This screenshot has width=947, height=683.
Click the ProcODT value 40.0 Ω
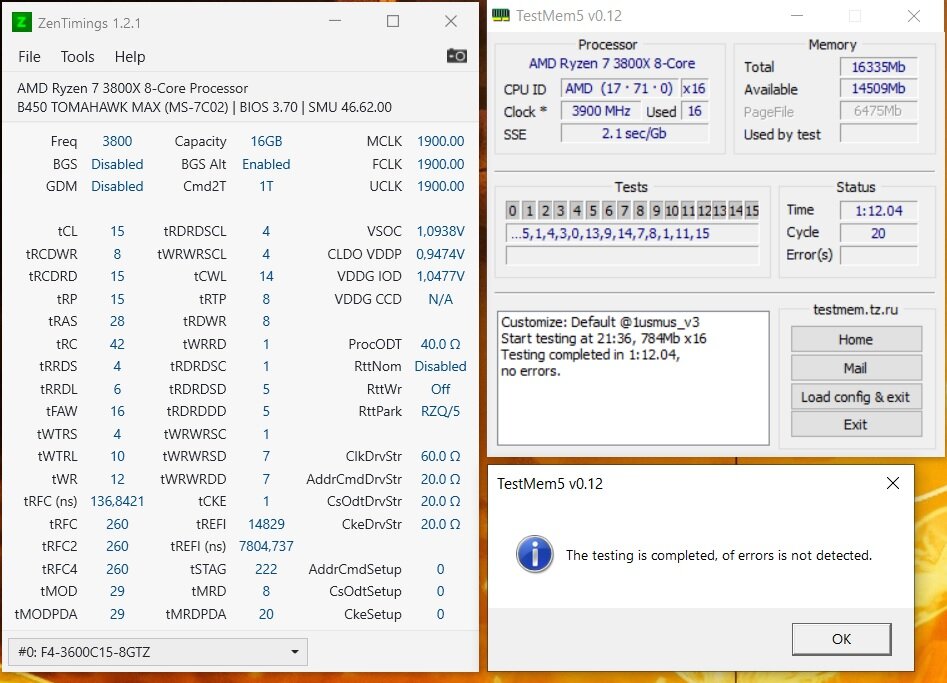440,344
